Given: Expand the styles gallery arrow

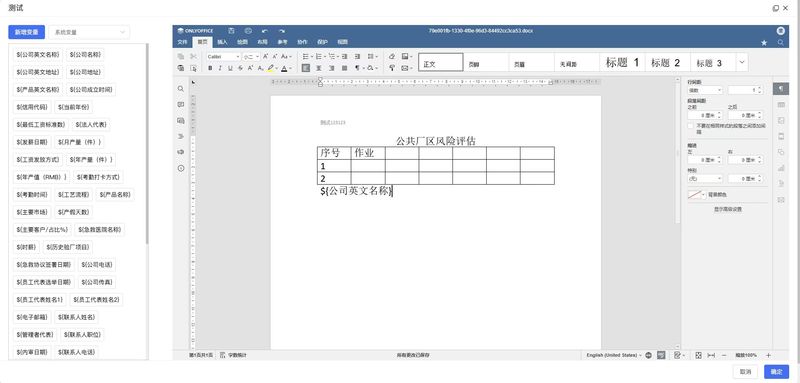Looking at the screenshot, I should click(742, 62).
